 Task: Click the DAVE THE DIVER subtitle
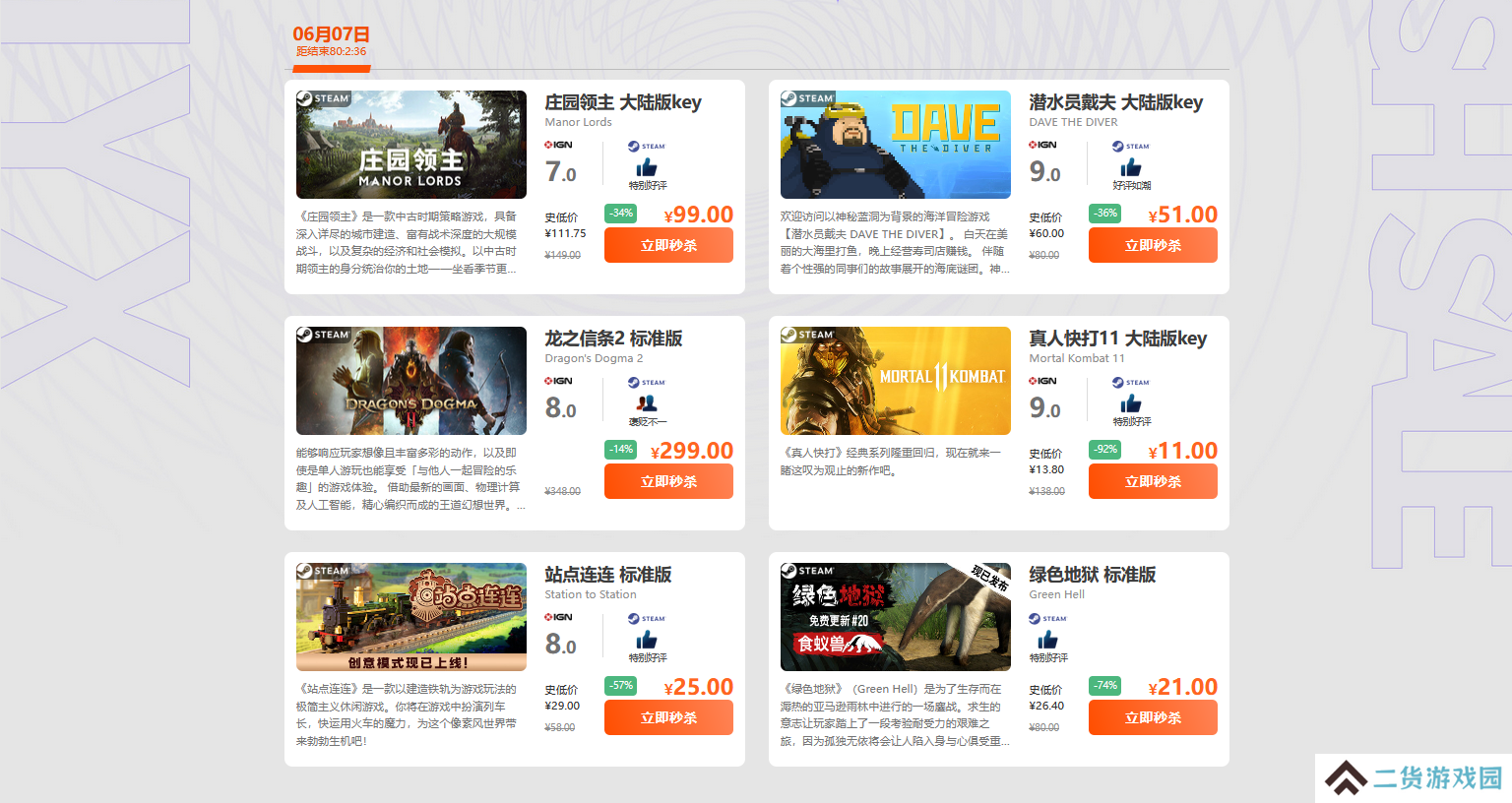[1073, 122]
